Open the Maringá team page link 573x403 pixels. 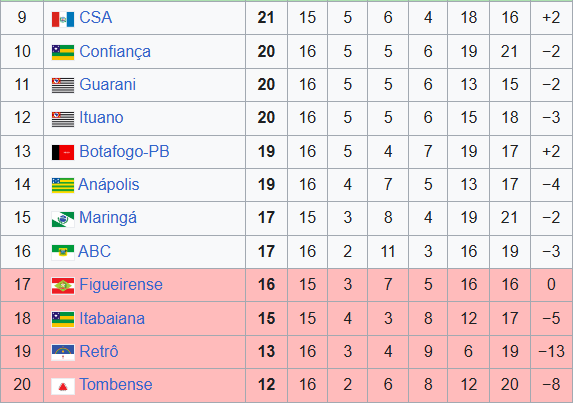tap(108, 218)
